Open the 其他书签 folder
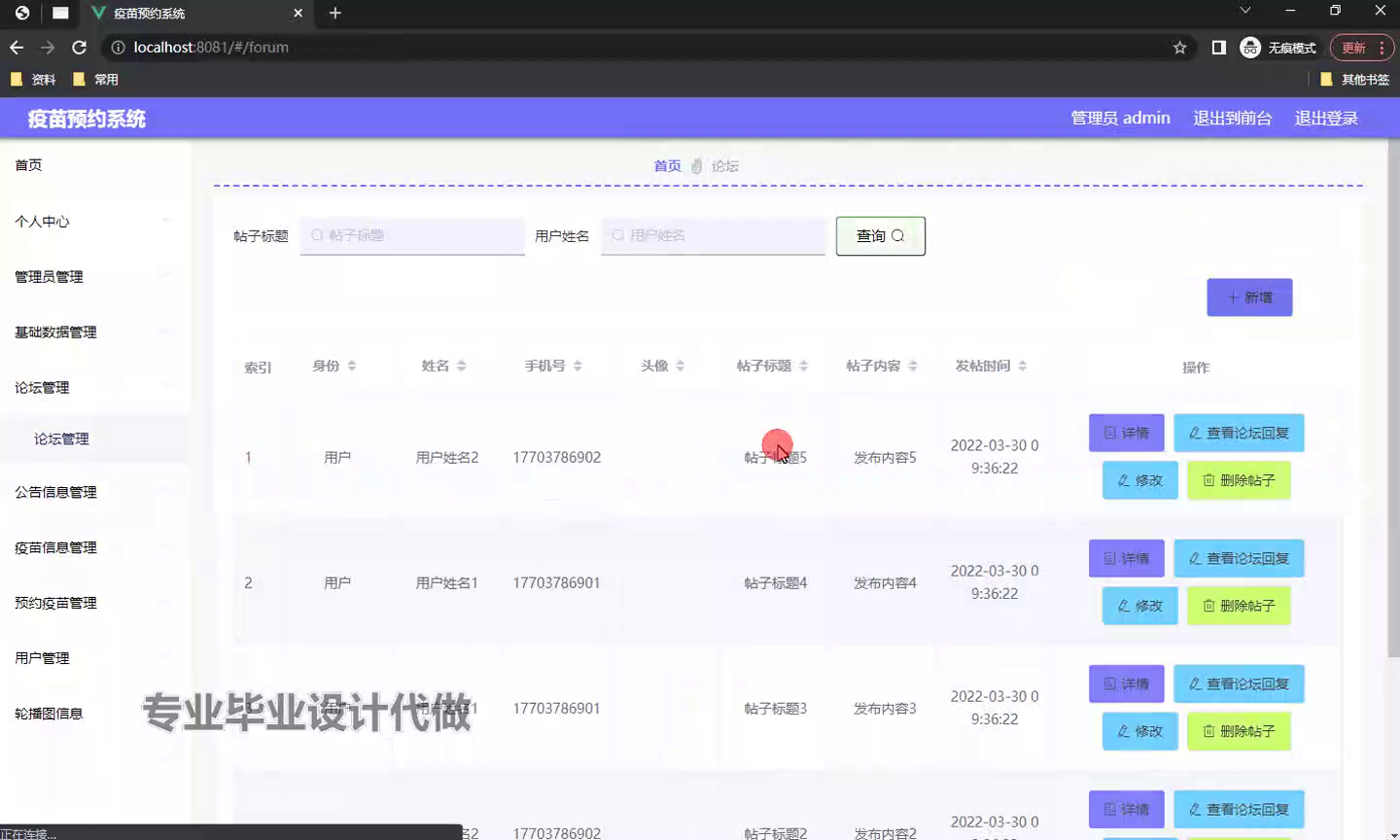The width and height of the screenshot is (1400, 840). pos(1355,80)
